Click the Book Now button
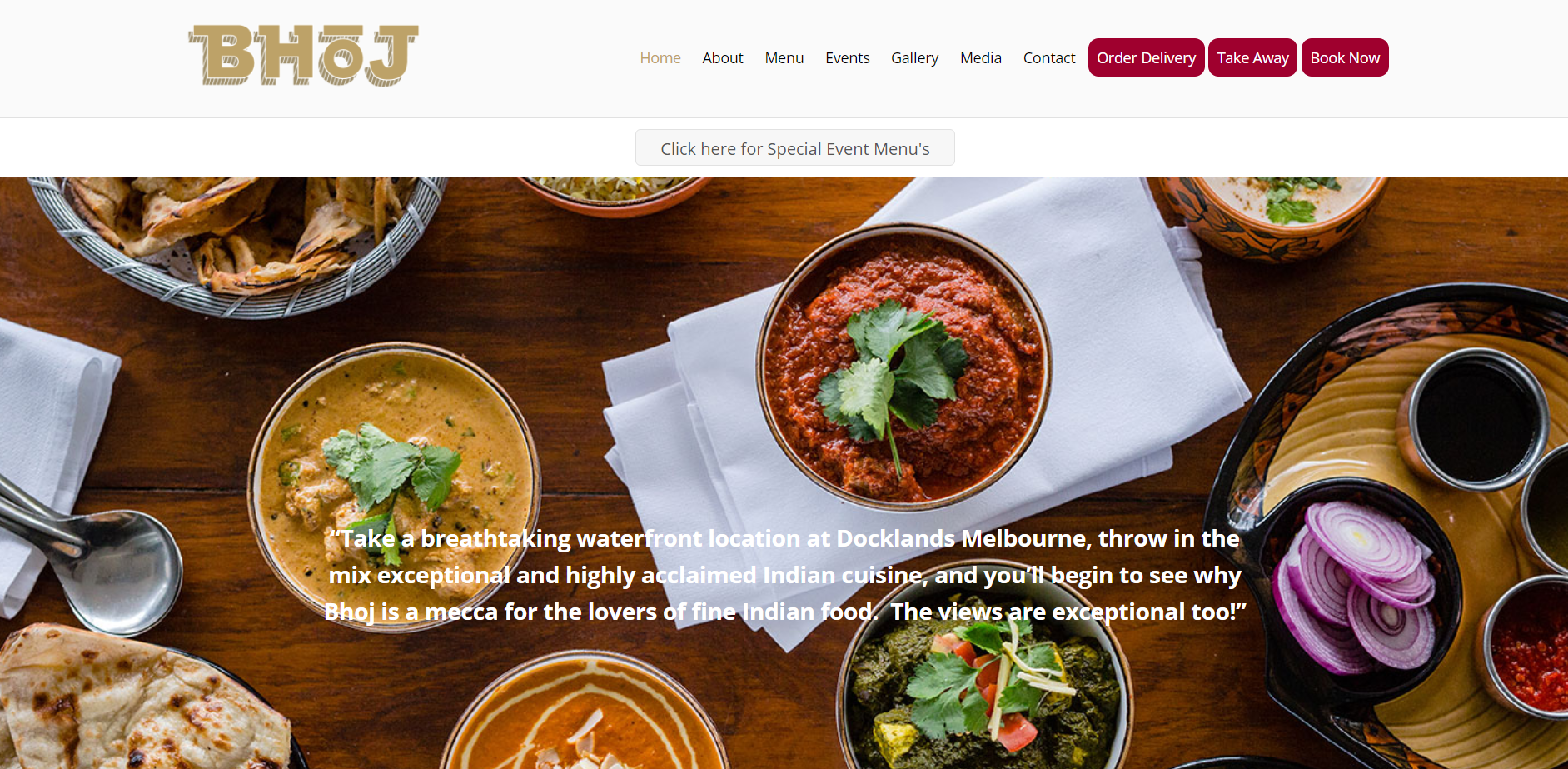 click(1345, 57)
